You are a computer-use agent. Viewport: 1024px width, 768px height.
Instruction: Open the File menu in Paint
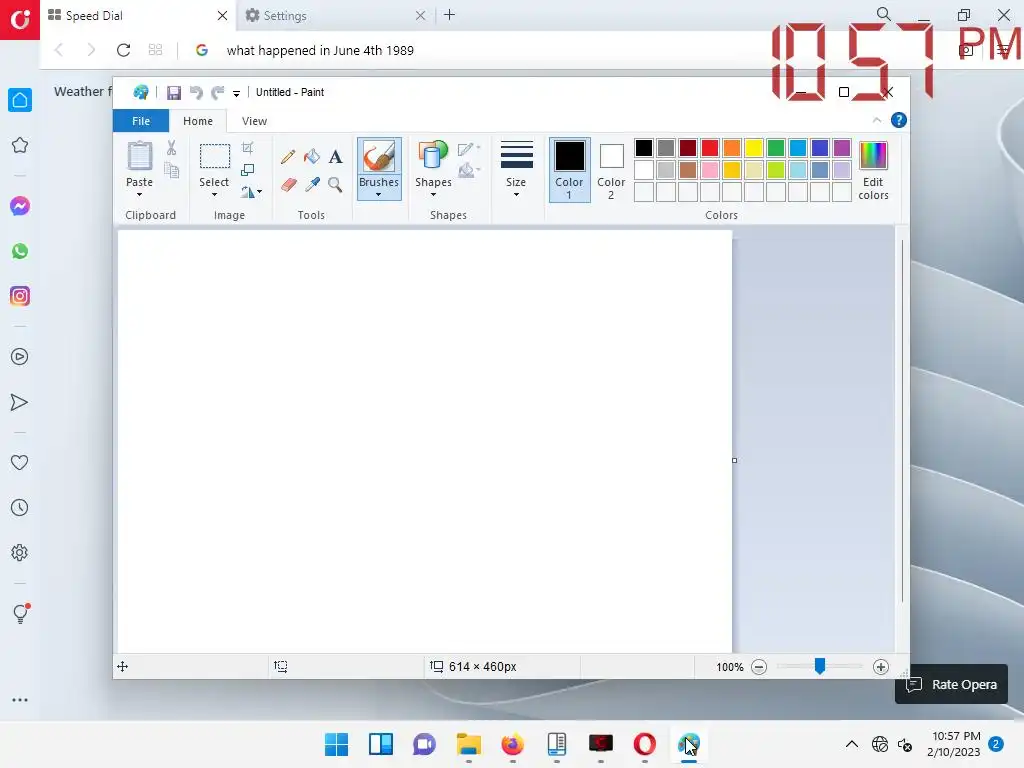pos(141,121)
